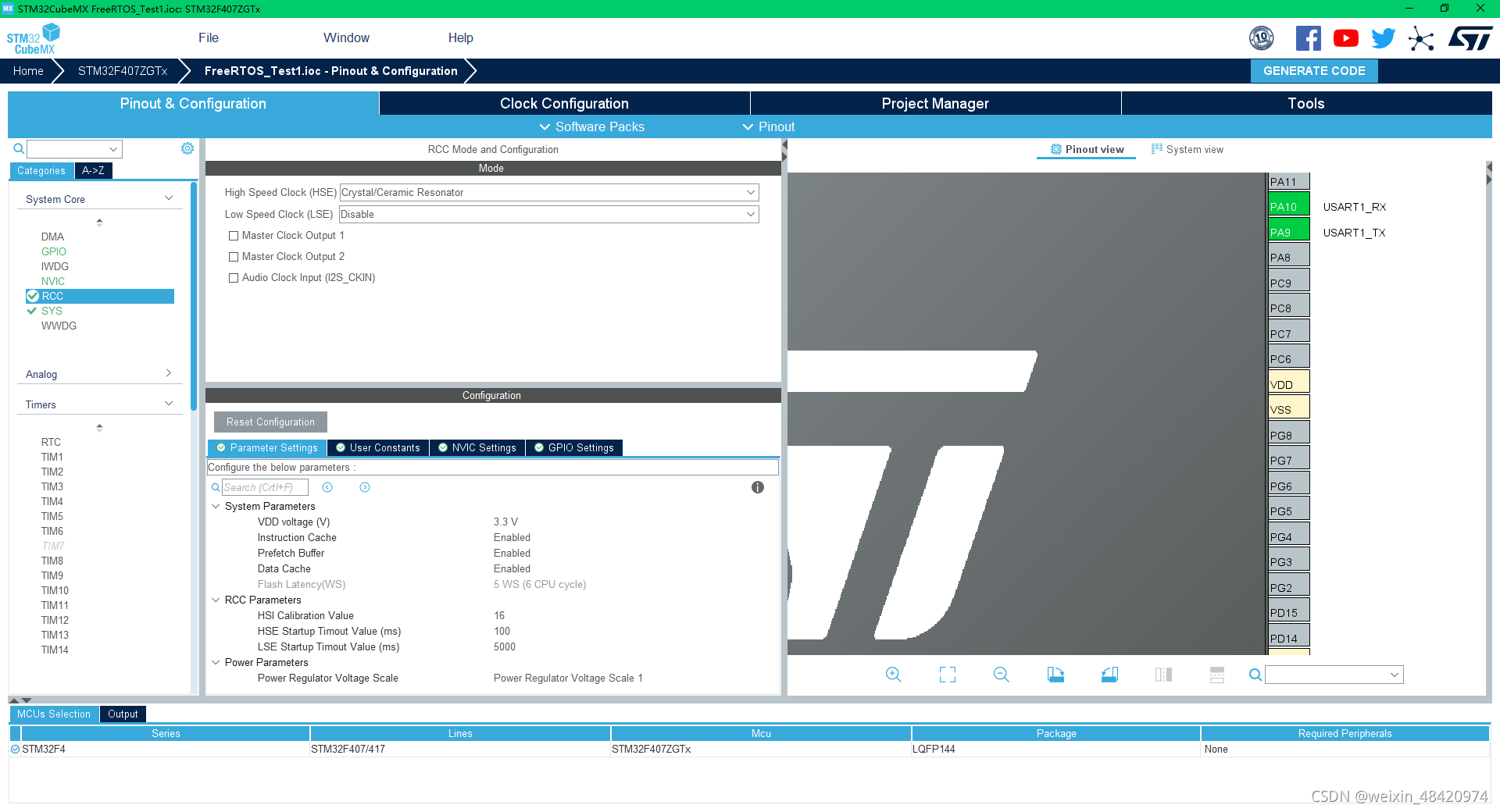Click the parameter search input field
1500x812 pixels.
[266, 487]
